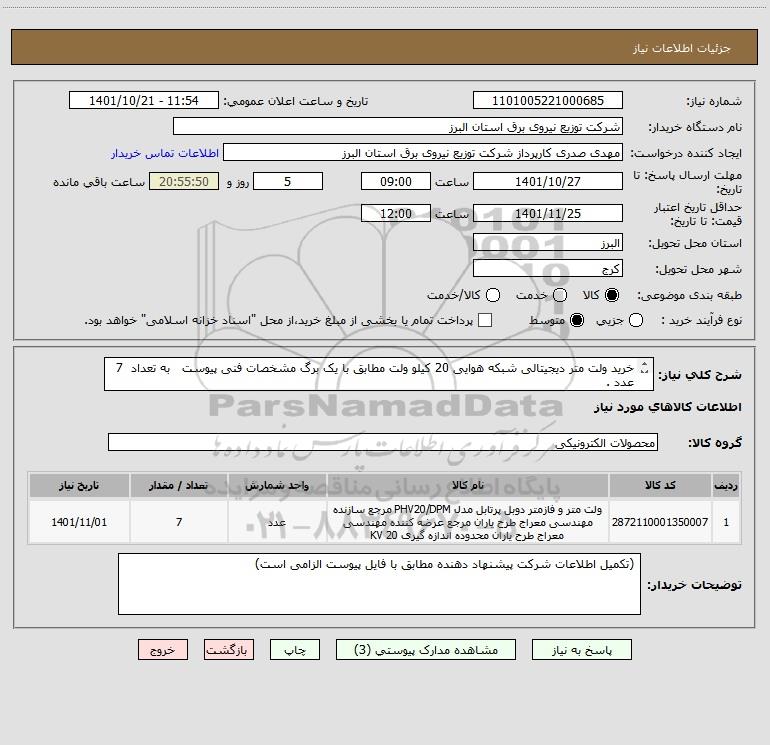The height and width of the screenshot is (745, 770).
Task: Click the buyer organization name field
Action: point(398,126)
